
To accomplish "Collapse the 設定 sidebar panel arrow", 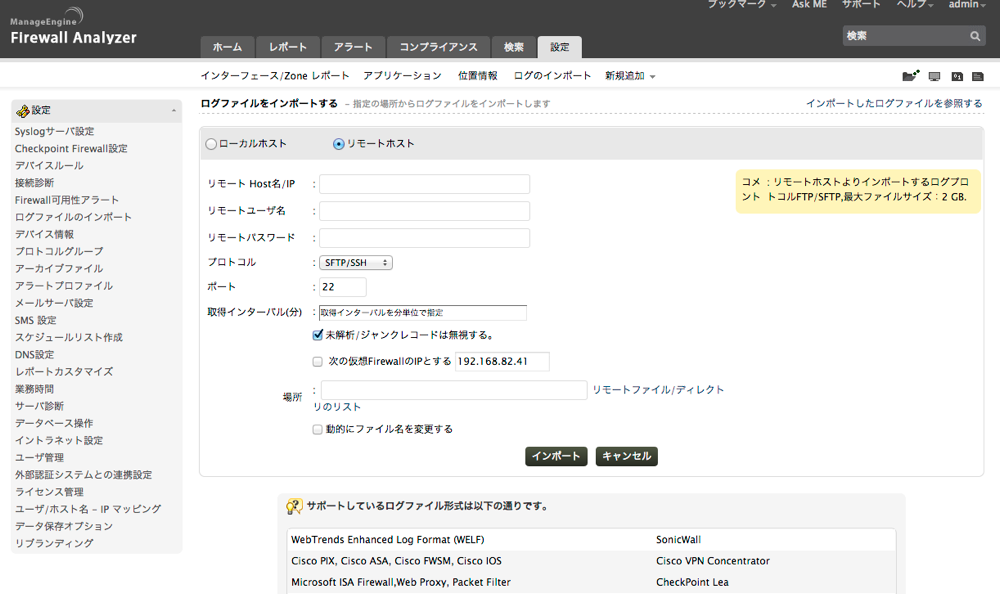I will tap(173, 111).
